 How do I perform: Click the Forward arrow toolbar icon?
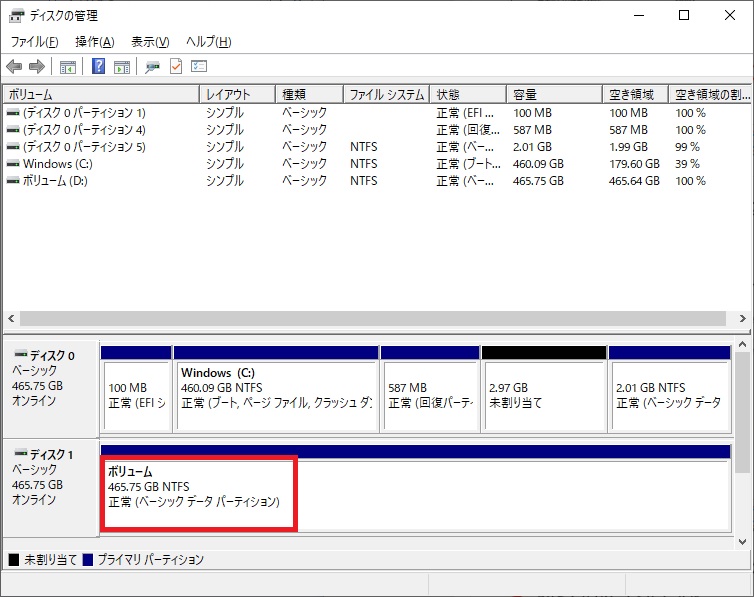[x=37, y=67]
